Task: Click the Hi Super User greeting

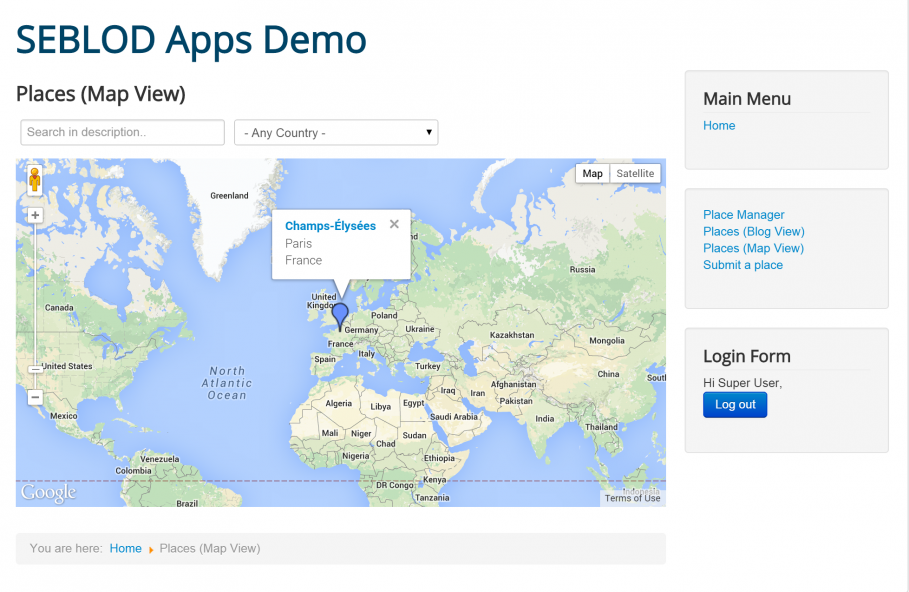Action: click(743, 383)
